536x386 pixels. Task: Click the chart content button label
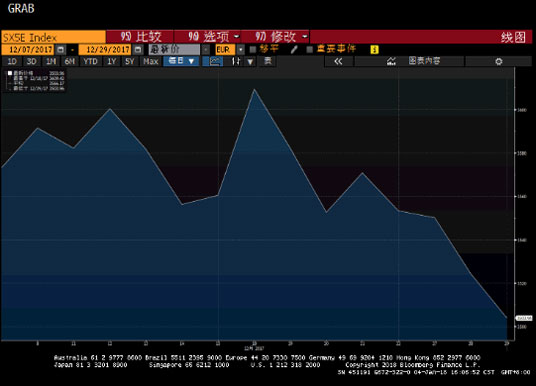coord(425,61)
